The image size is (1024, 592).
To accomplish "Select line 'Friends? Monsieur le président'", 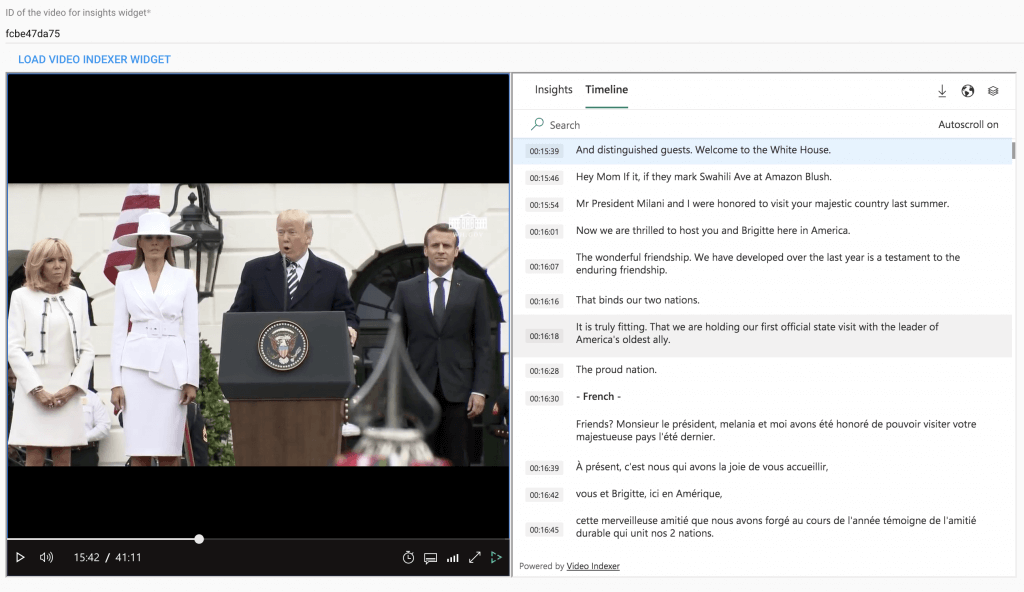I will pos(776,430).
